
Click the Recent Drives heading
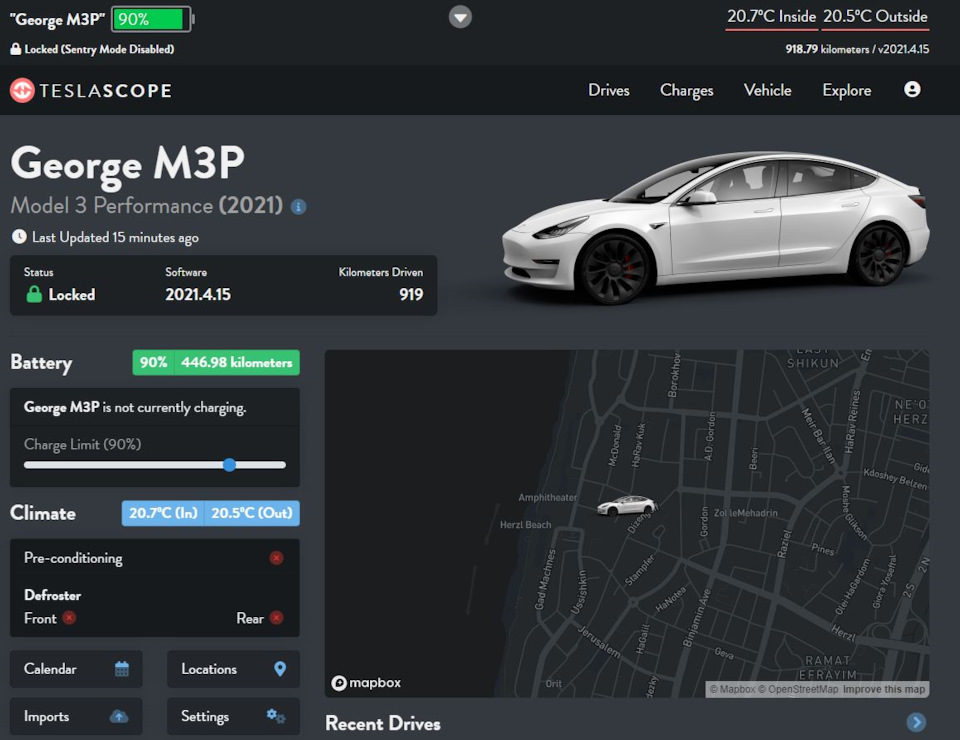point(383,723)
